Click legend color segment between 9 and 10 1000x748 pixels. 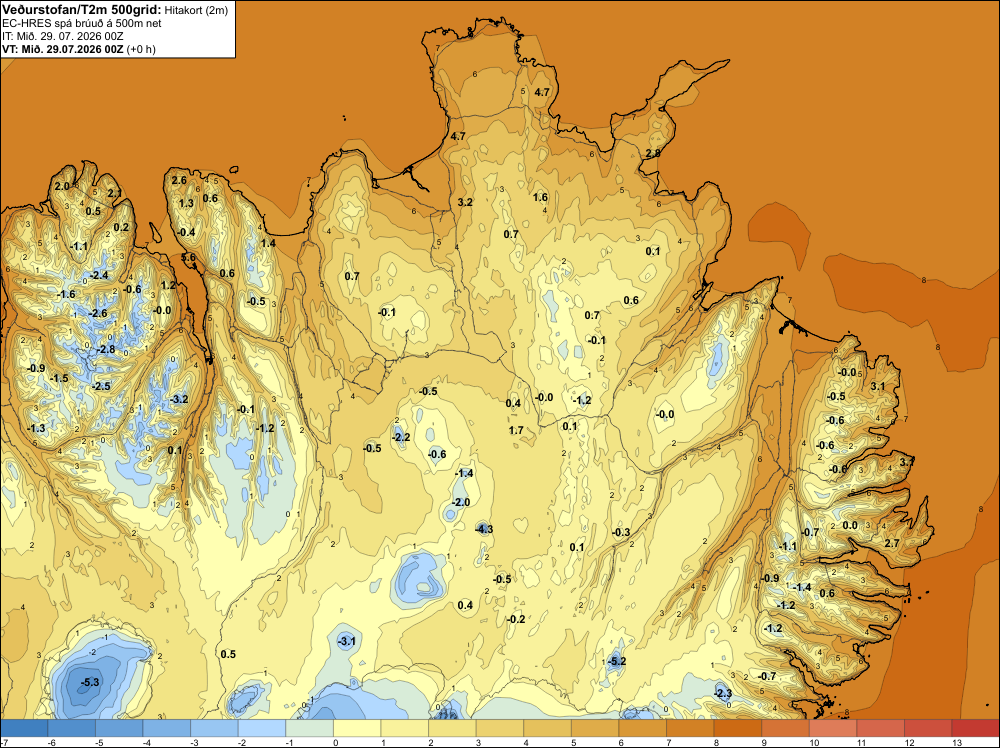point(786,728)
